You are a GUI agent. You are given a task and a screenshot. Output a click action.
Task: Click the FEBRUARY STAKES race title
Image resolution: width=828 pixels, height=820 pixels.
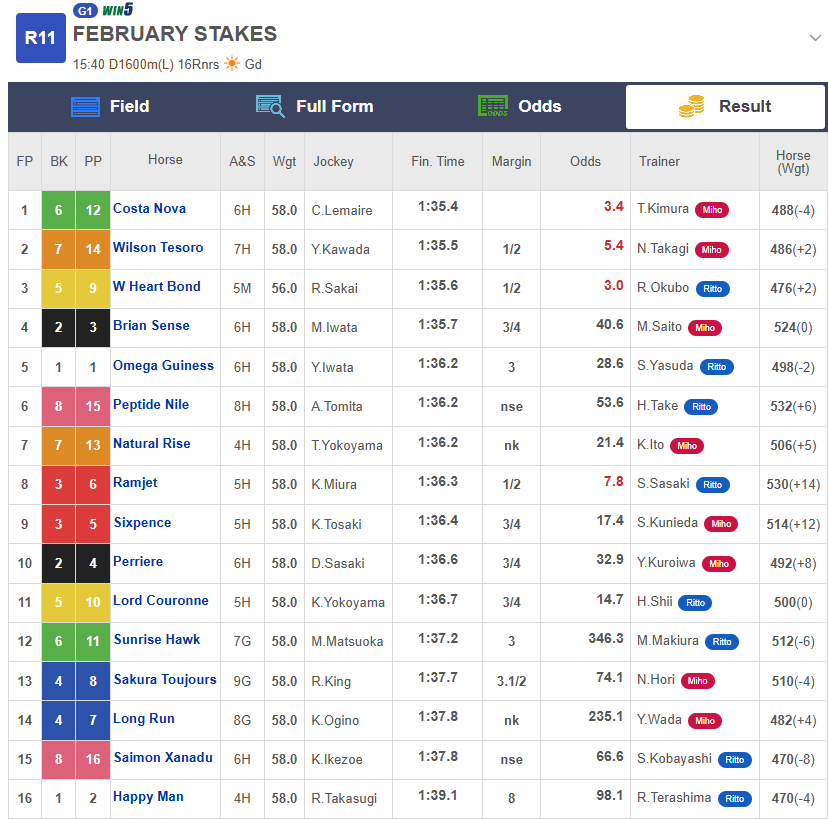coord(175,34)
